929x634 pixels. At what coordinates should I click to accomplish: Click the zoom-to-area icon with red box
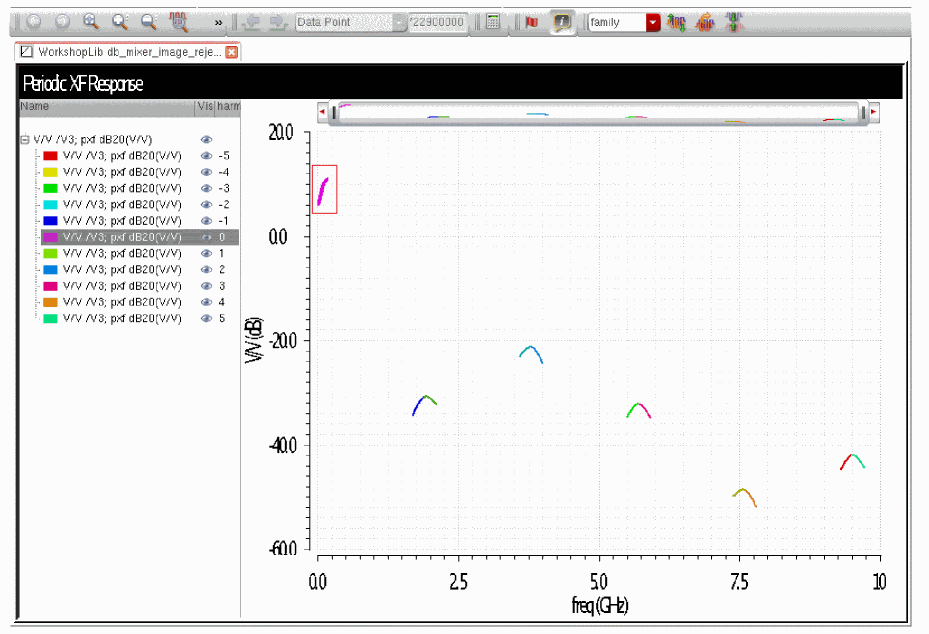178,21
